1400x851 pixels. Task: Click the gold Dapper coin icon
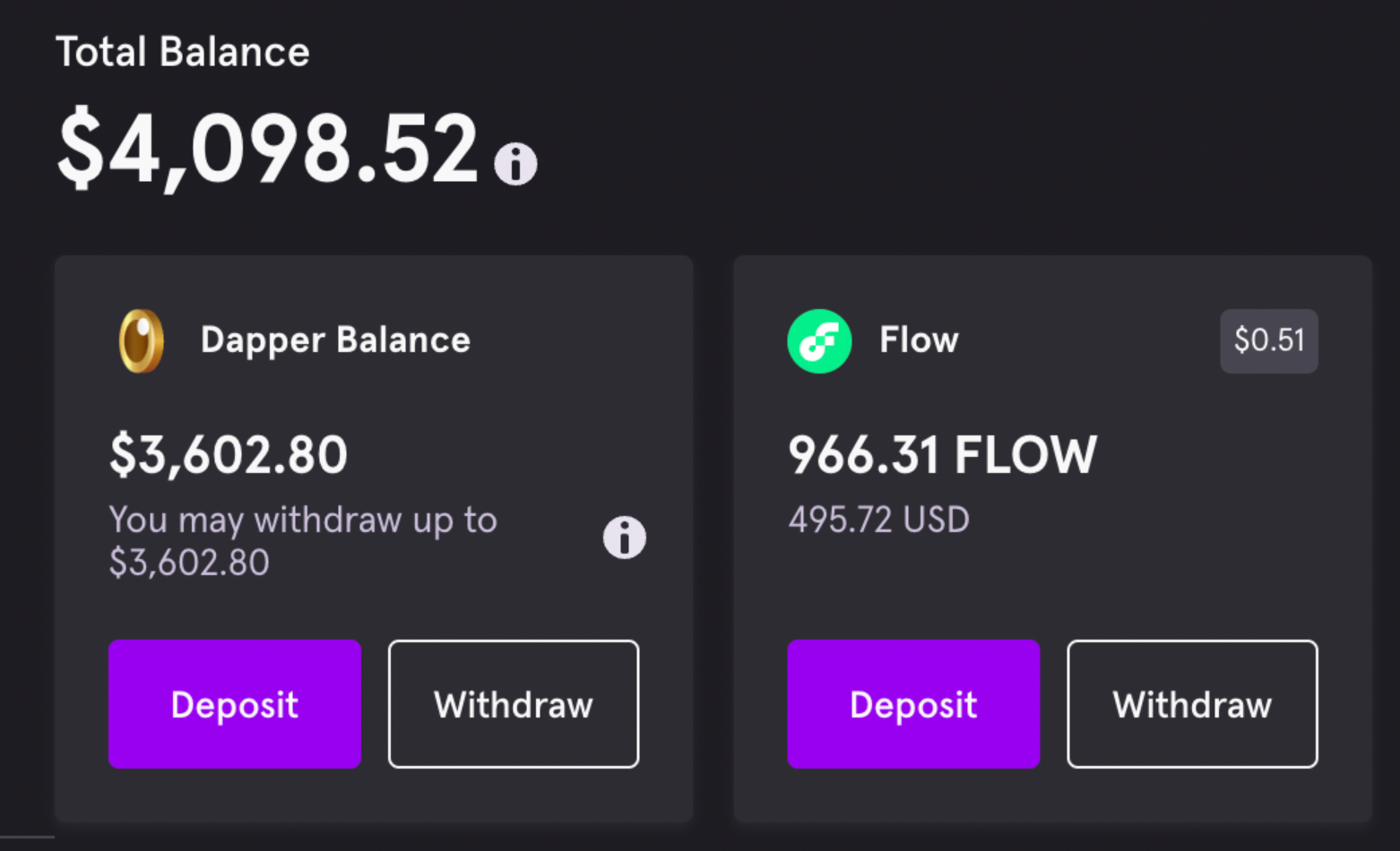coord(142,341)
